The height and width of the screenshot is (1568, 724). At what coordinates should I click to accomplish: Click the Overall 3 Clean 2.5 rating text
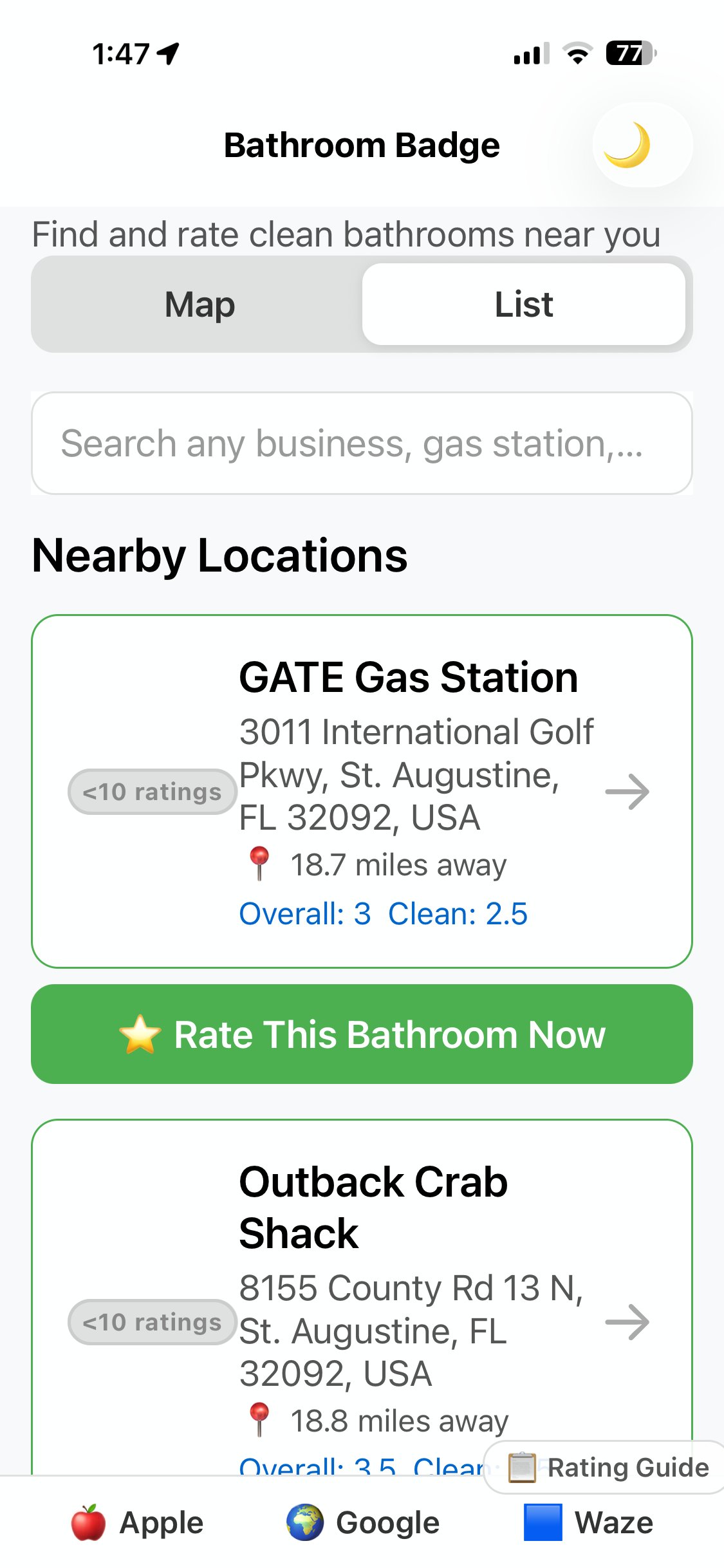tap(383, 914)
